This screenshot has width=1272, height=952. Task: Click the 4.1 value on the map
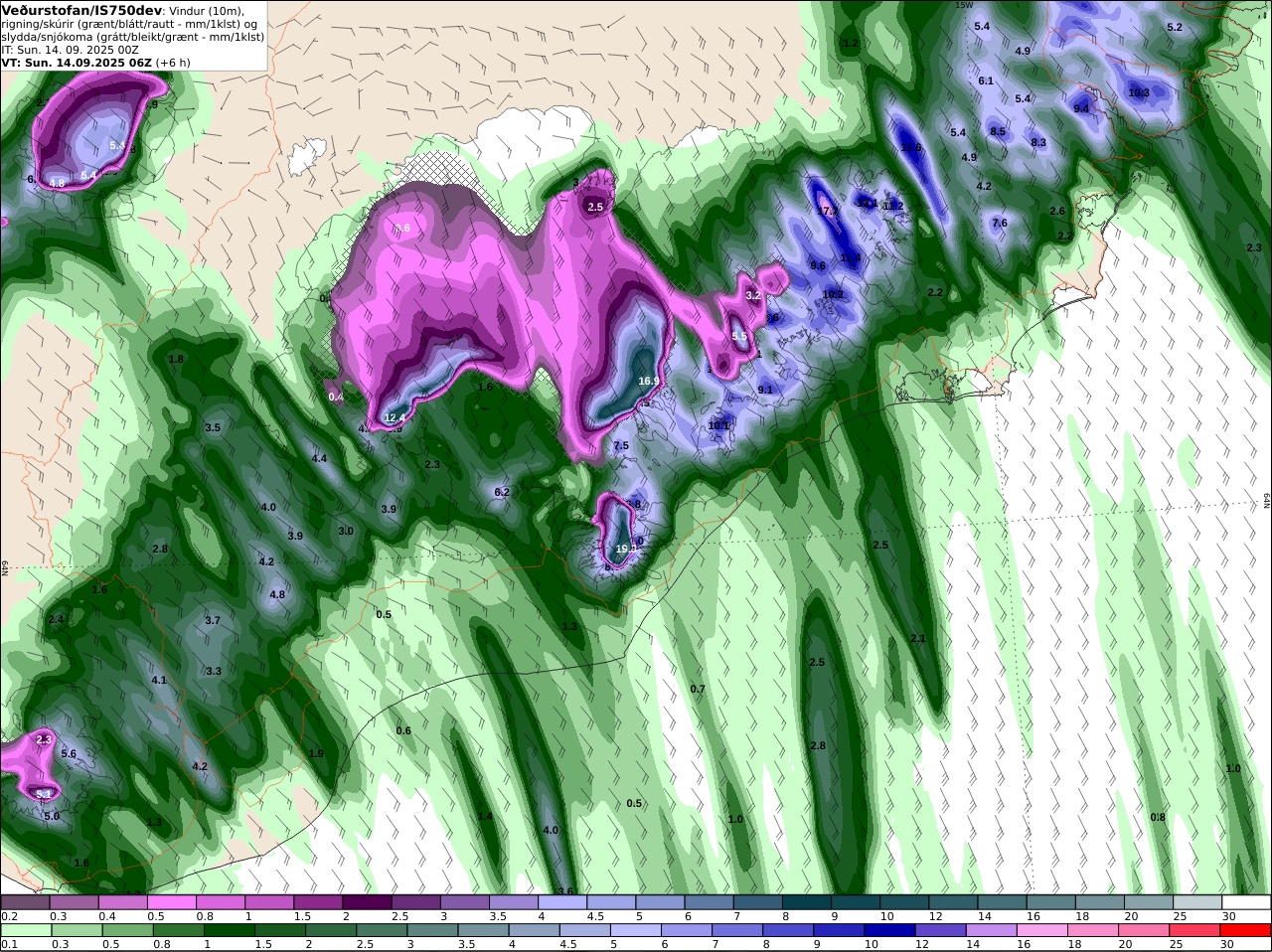159,681
